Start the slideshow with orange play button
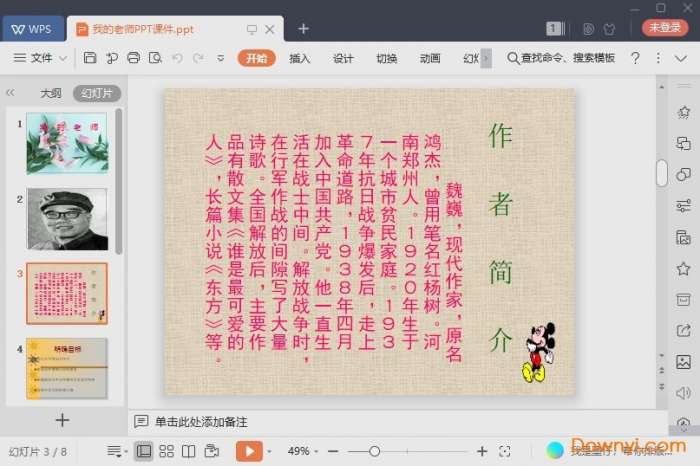The height and width of the screenshot is (466, 700). tap(249, 451)
